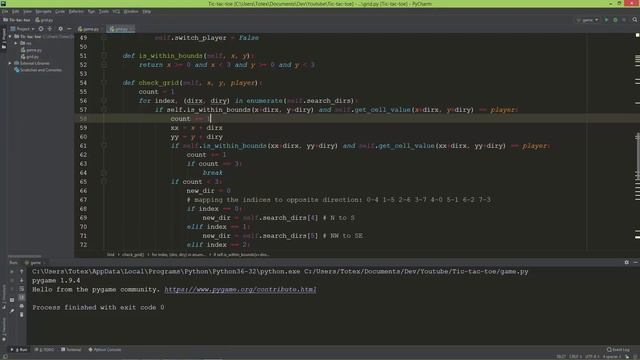Image resolution: width=640 pixels, height=360 pixels.
Task: Click the collapse-all icon in the Project panel
Action: tap(50, 29)
